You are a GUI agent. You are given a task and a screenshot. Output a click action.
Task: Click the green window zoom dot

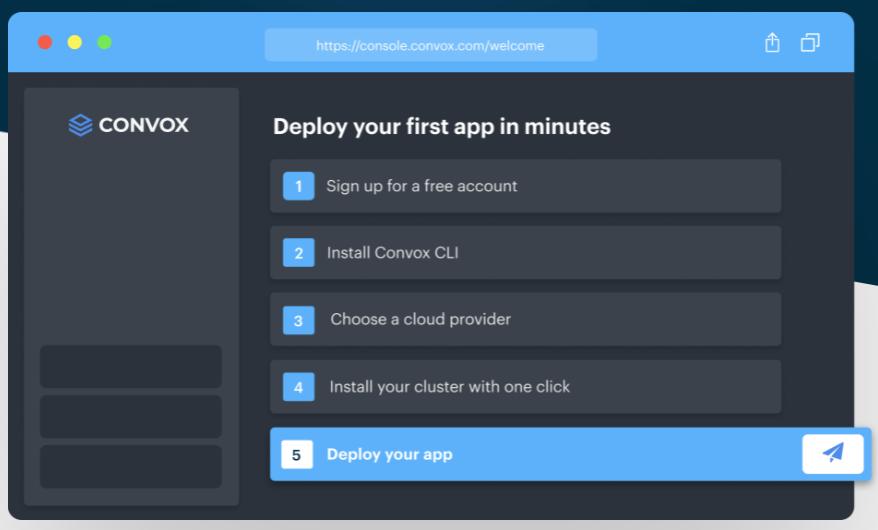(104, 42)
